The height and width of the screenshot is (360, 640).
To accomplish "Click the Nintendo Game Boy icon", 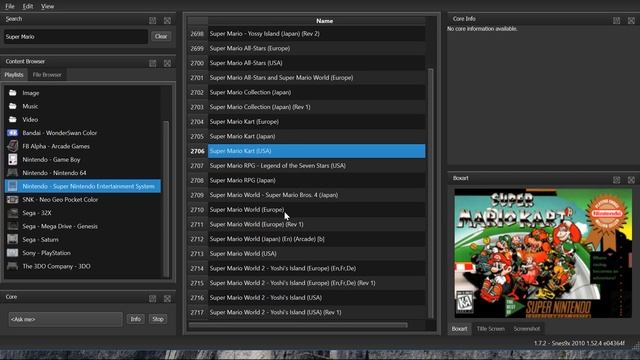I will [x=13, y=159].
